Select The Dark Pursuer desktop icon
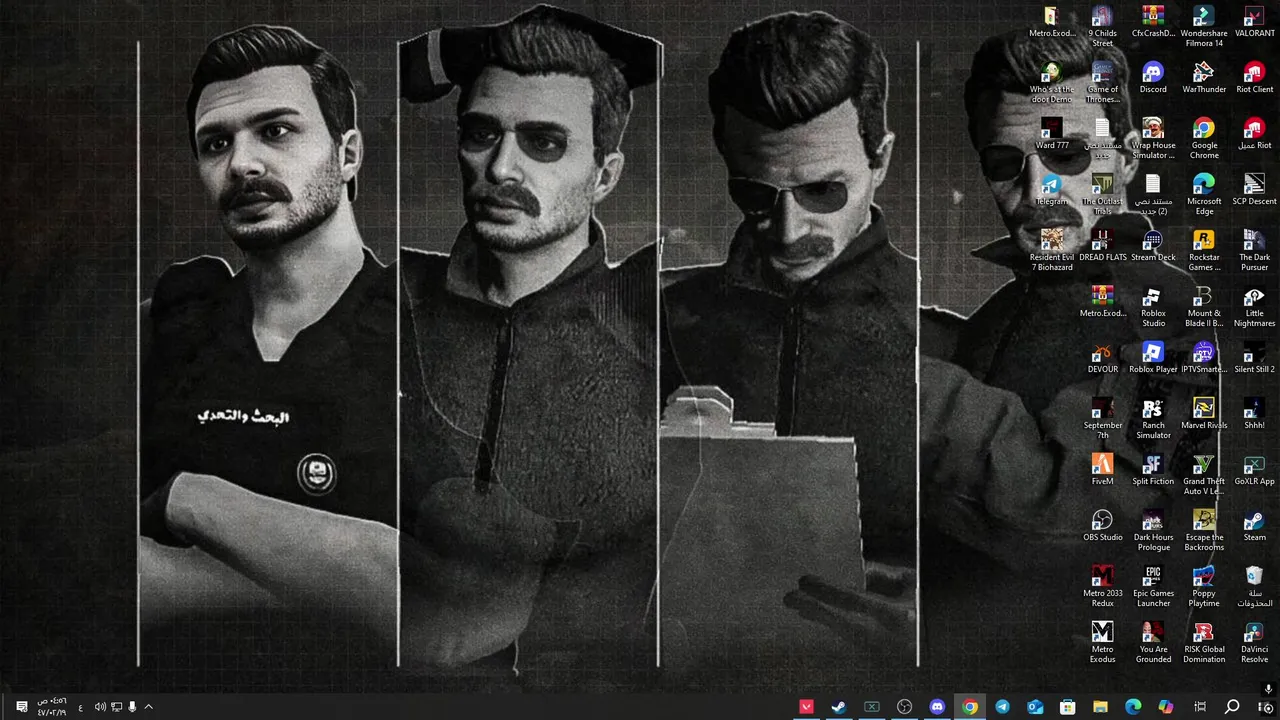Viewport: 1280px width, 720px height. coord(1254,251)
